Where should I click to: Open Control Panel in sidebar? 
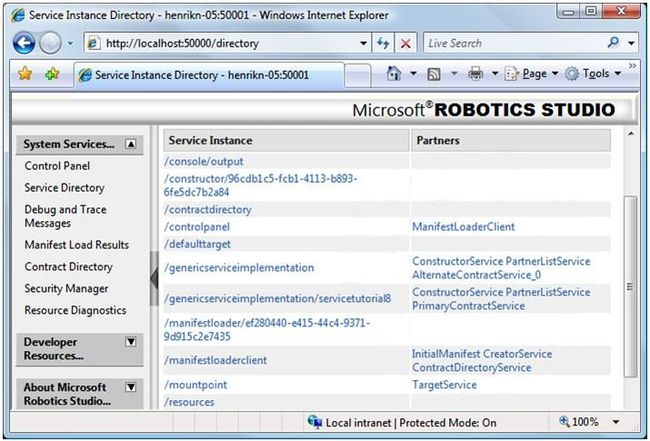57,166
